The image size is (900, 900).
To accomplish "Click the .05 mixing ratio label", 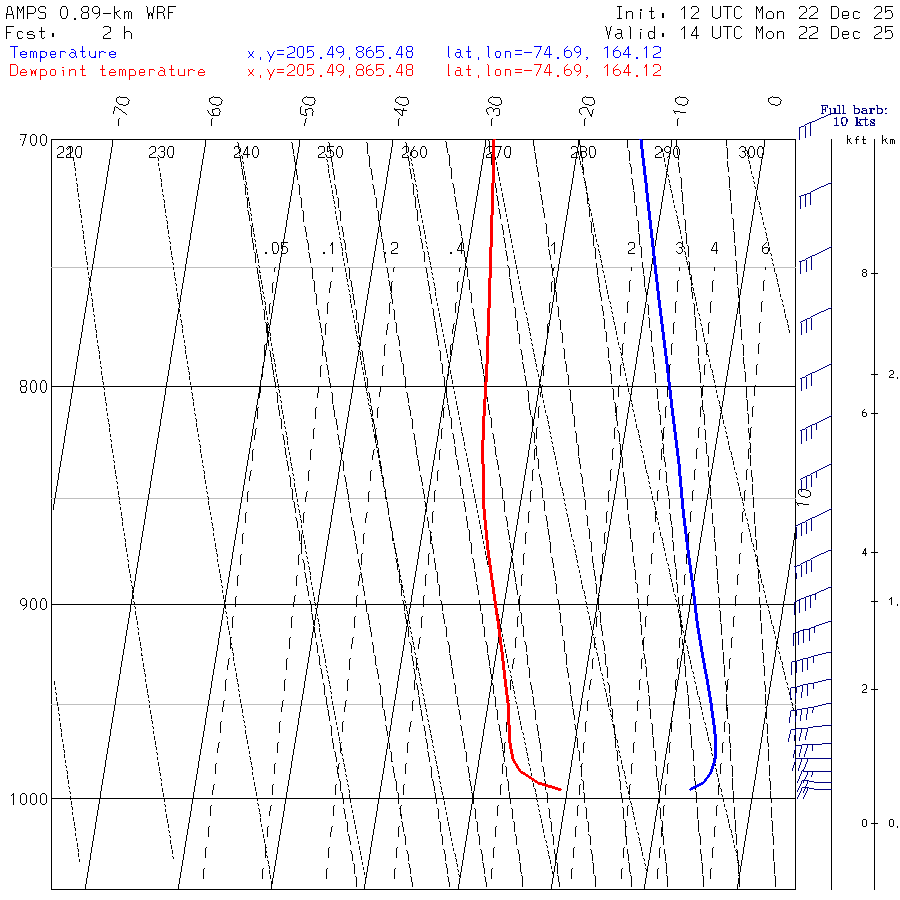I will pos(276,249).
